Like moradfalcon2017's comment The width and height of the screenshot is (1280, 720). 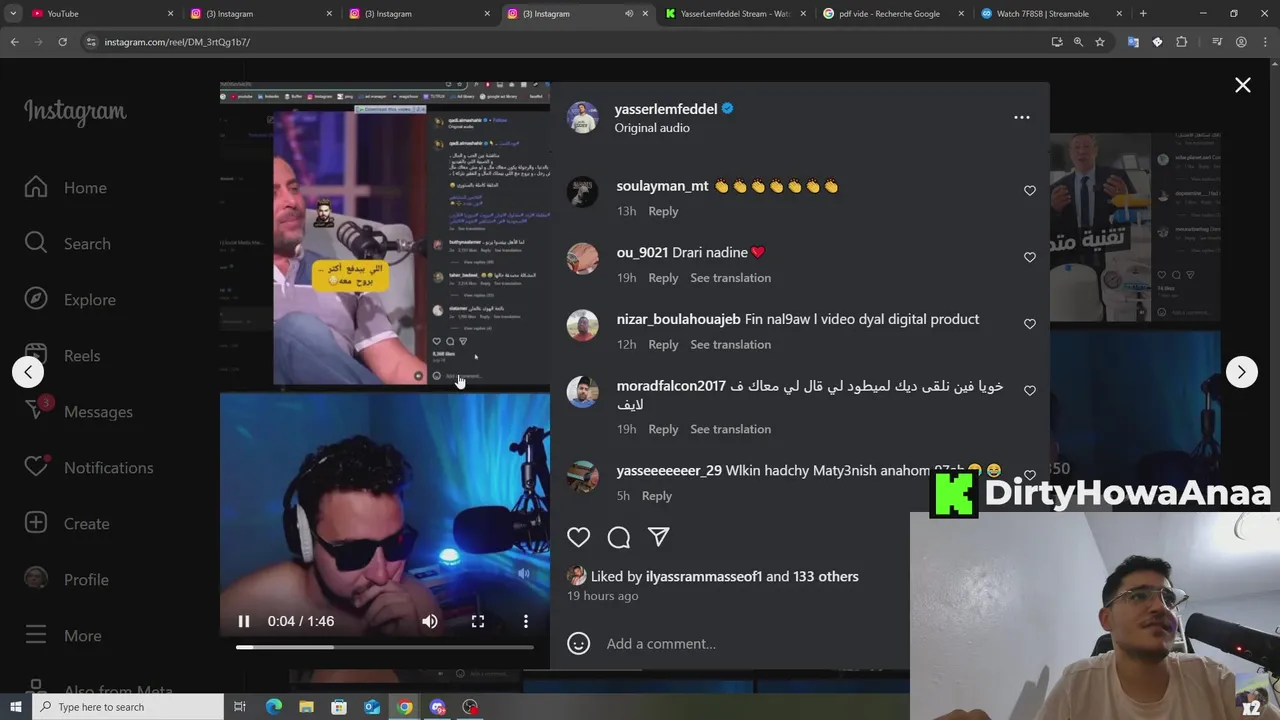click(1030, 391)
